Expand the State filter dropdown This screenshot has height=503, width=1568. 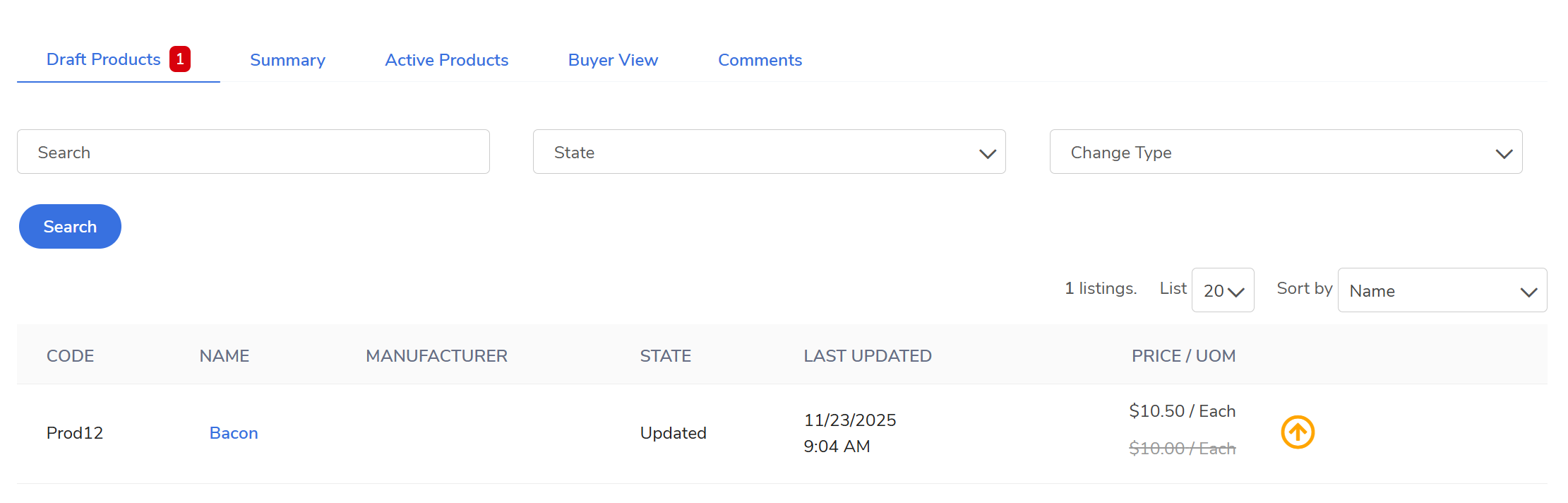[769, 152]
